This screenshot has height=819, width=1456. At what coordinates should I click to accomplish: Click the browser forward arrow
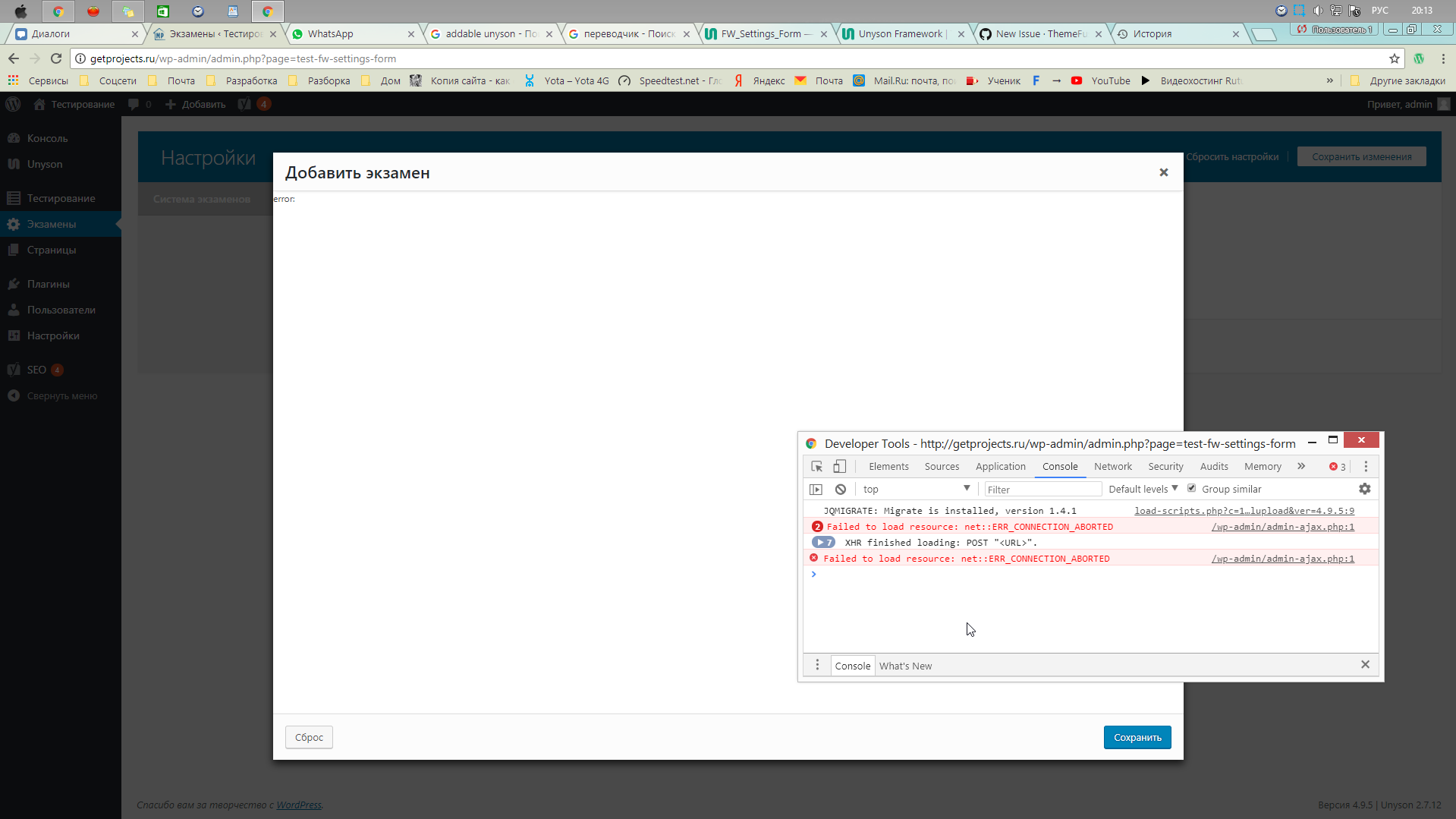(x=35, y=58)
